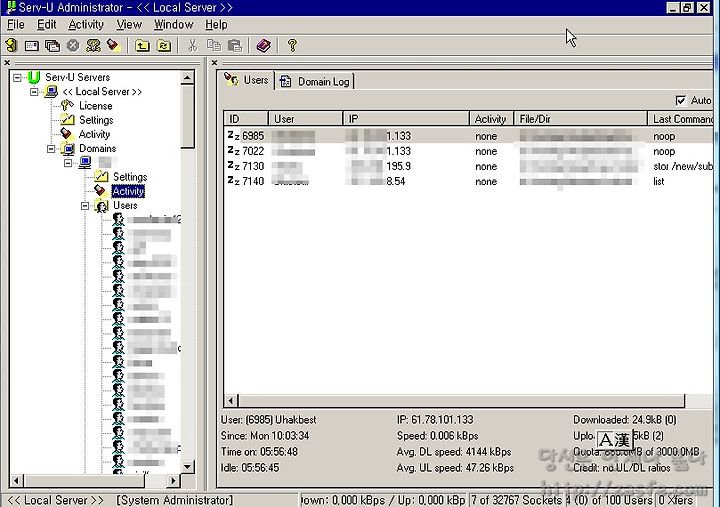Select Settings under Local Server
Viewport: 720px width, 507px height.
tap(96, 120)
